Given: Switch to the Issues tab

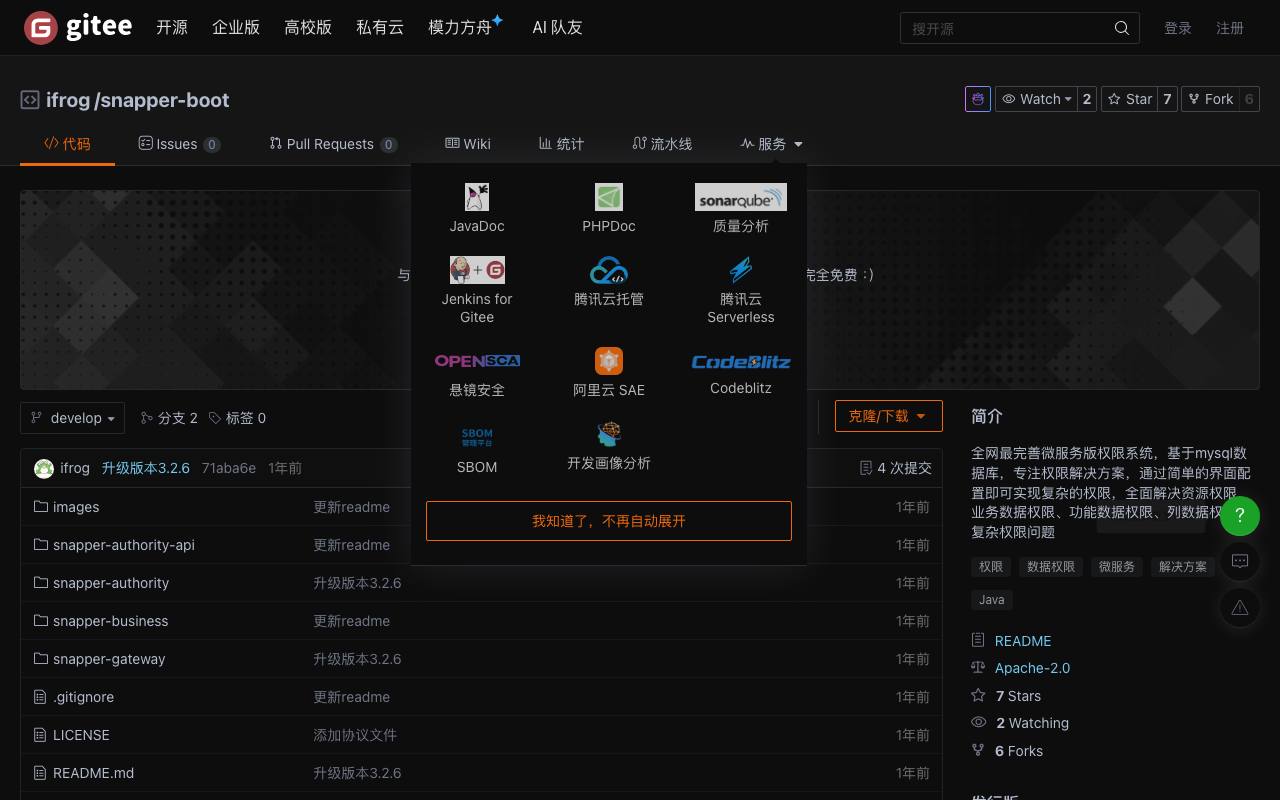Looking at the screenshot, I should (179, 144).
